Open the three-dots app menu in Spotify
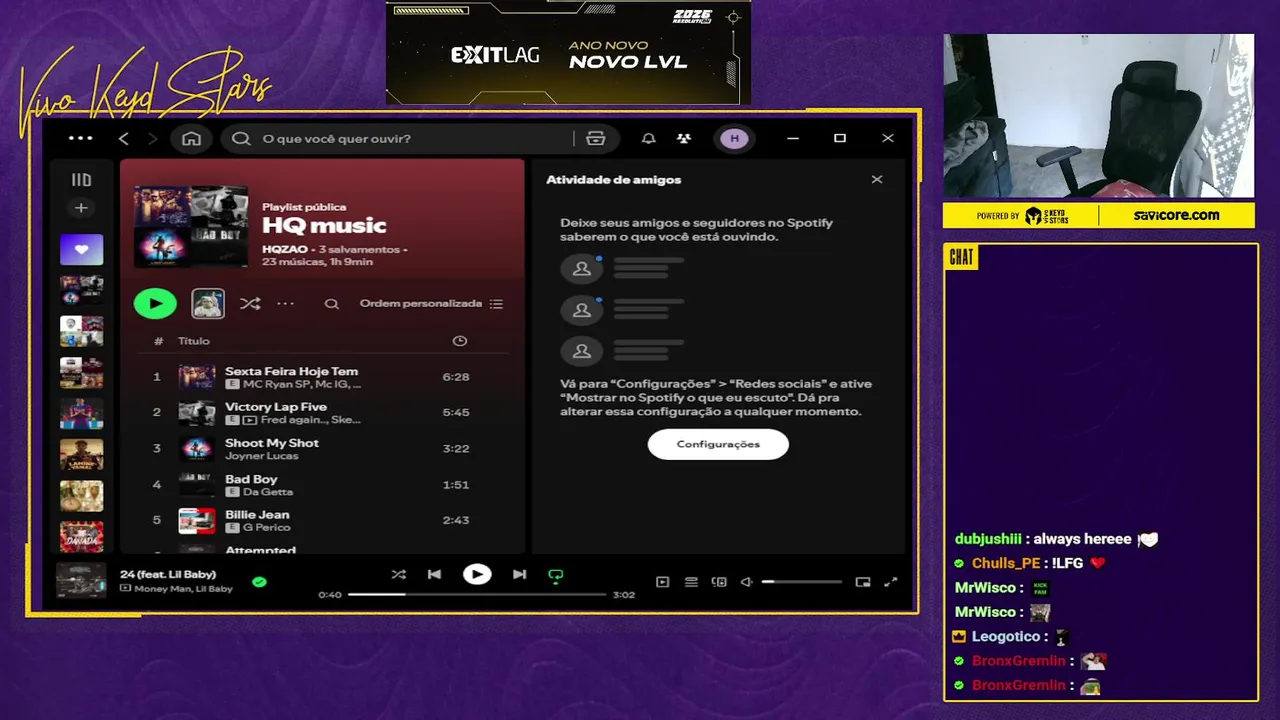The width and height of the screenshot is (1280, 720). coord(80,138)
